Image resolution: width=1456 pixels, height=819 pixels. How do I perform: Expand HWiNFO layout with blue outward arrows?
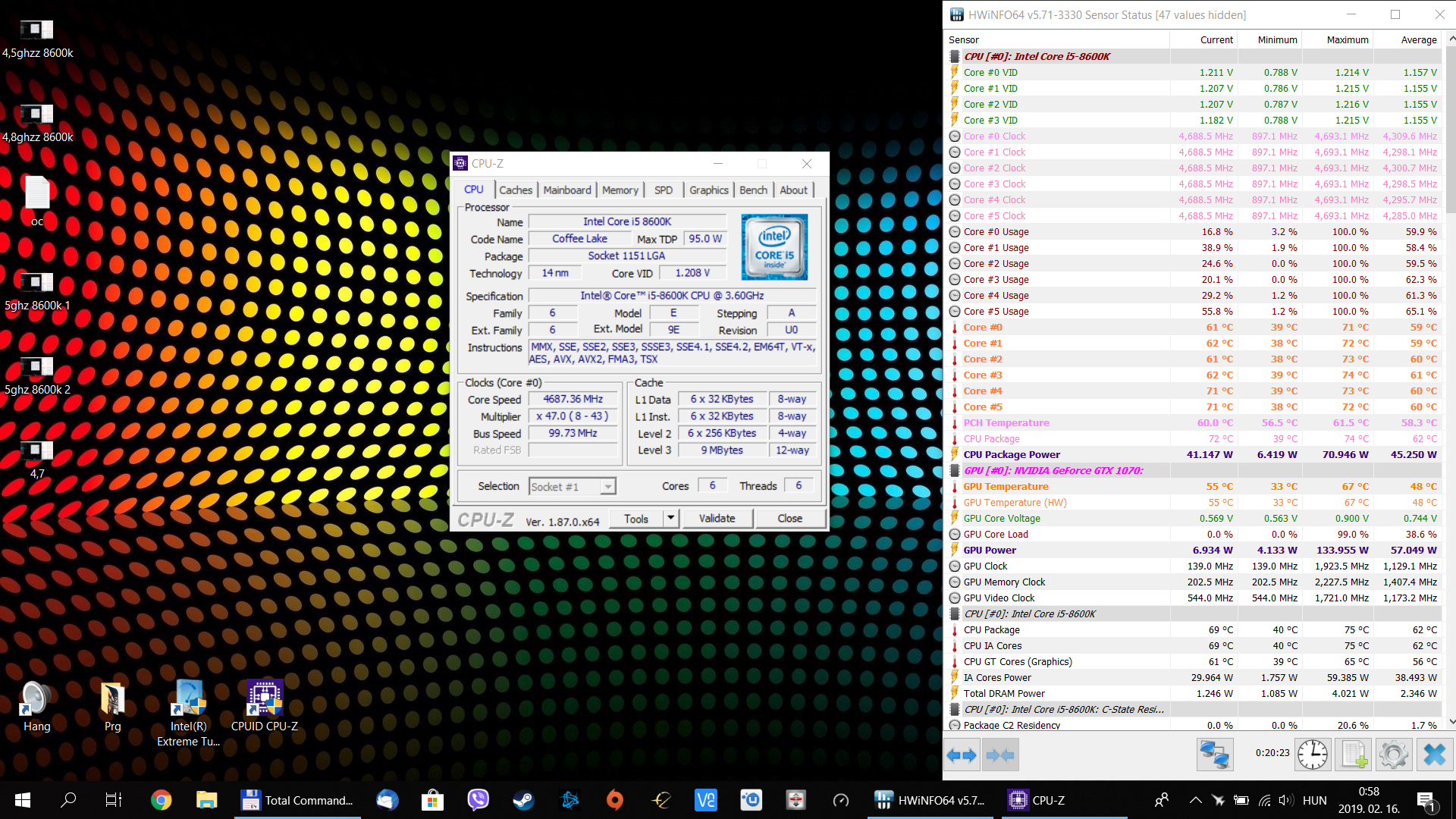click(x=962, y=755)
